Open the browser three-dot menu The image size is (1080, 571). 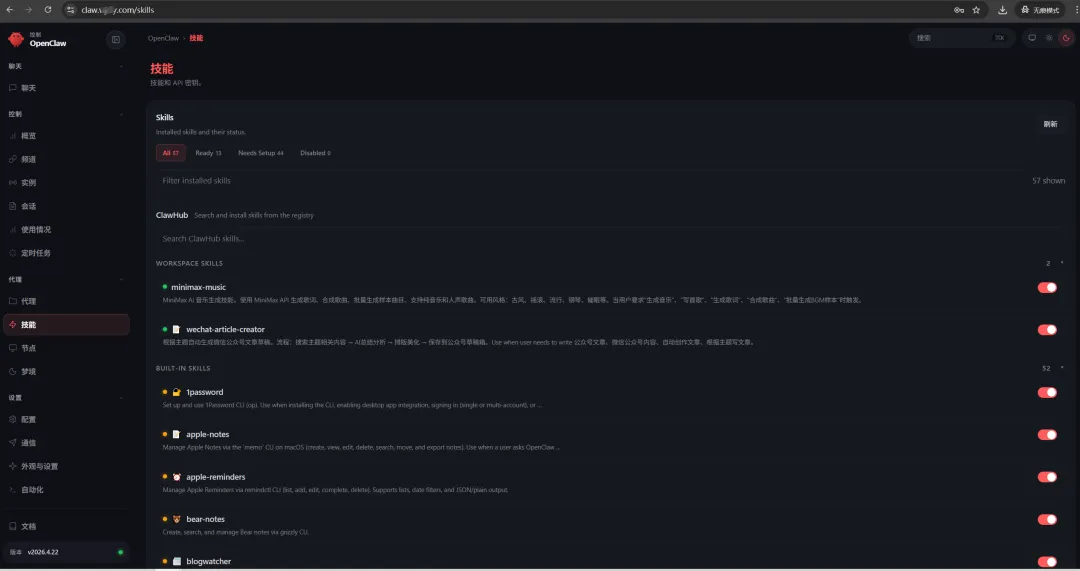(x=1075, y=10)
